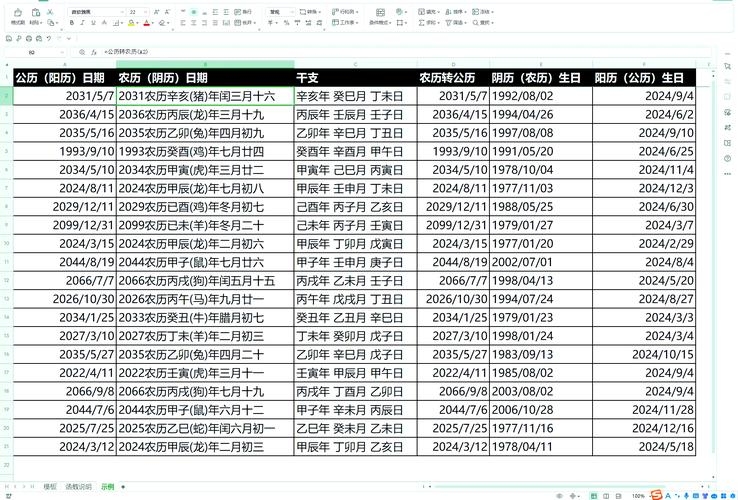Screen dimensions: 738x500
Task: Switch to the 模板 sheet tab
Action: (50, 487)
